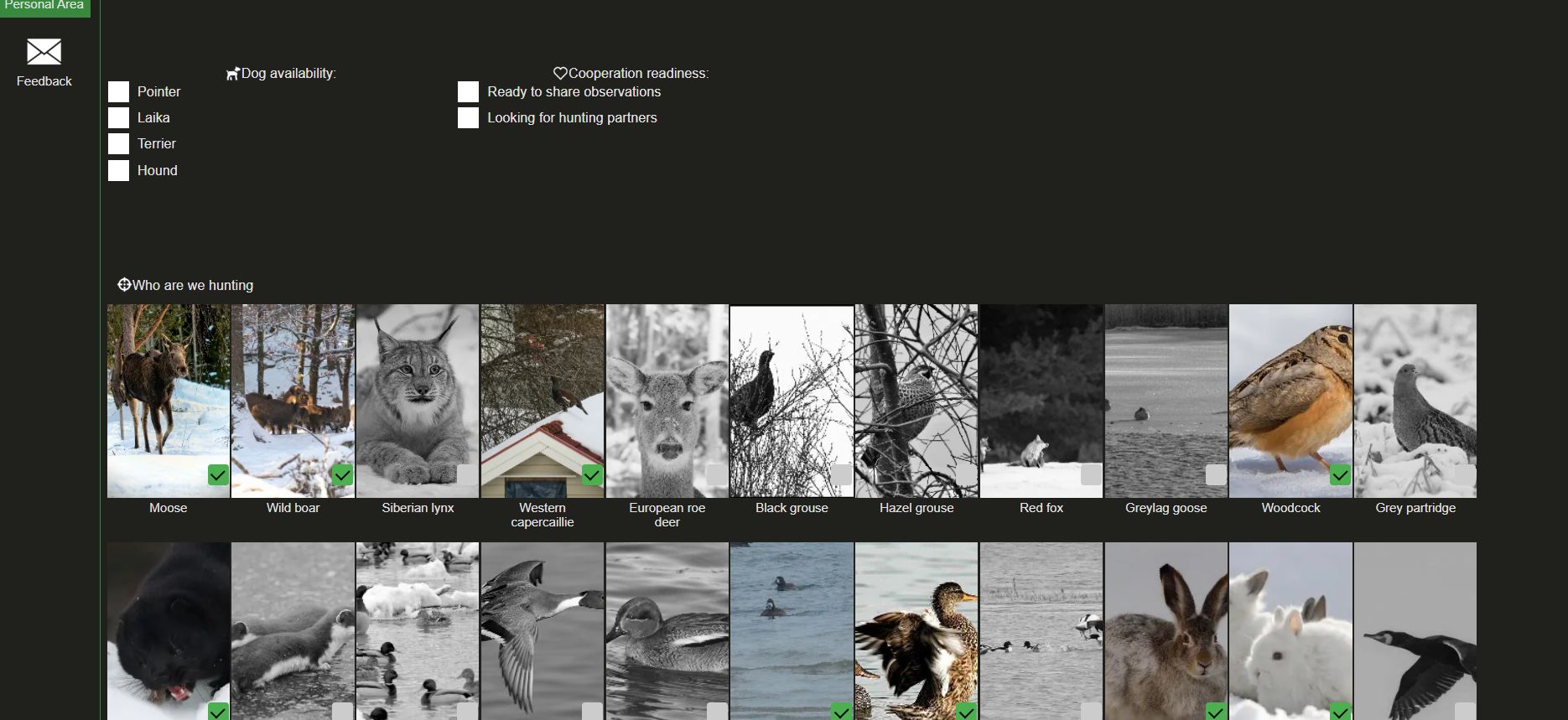Enable Ready to share observations
Screen dimensions: 1568x720
[x=468, y=91]
